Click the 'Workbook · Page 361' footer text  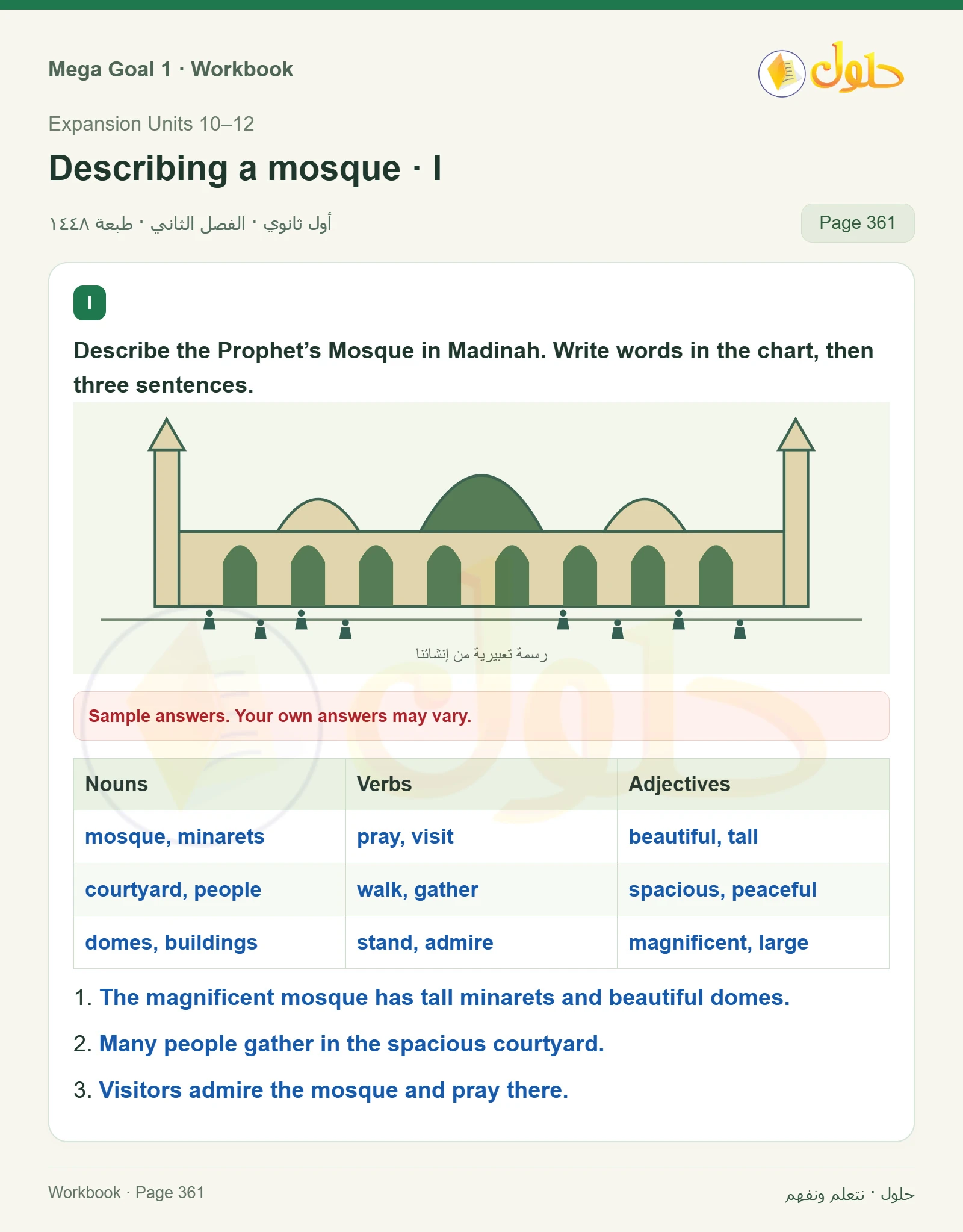[x=126, y=1192]
